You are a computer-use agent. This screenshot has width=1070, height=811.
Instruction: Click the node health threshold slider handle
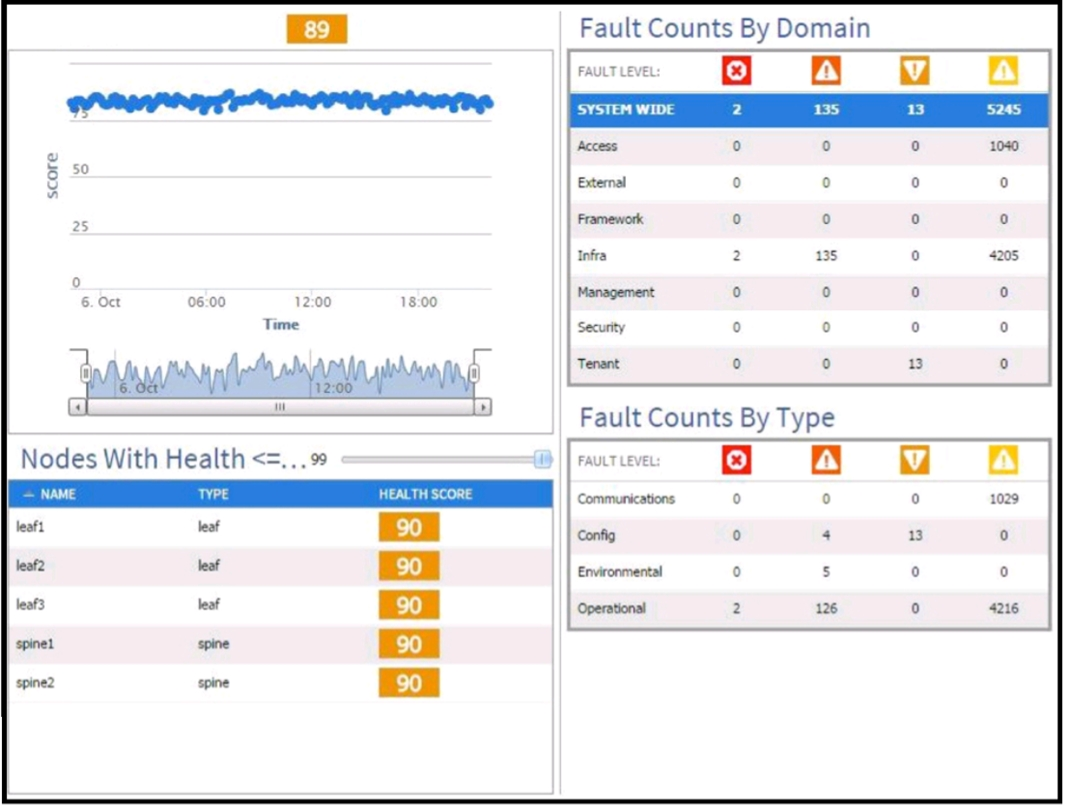coord(543,459)
